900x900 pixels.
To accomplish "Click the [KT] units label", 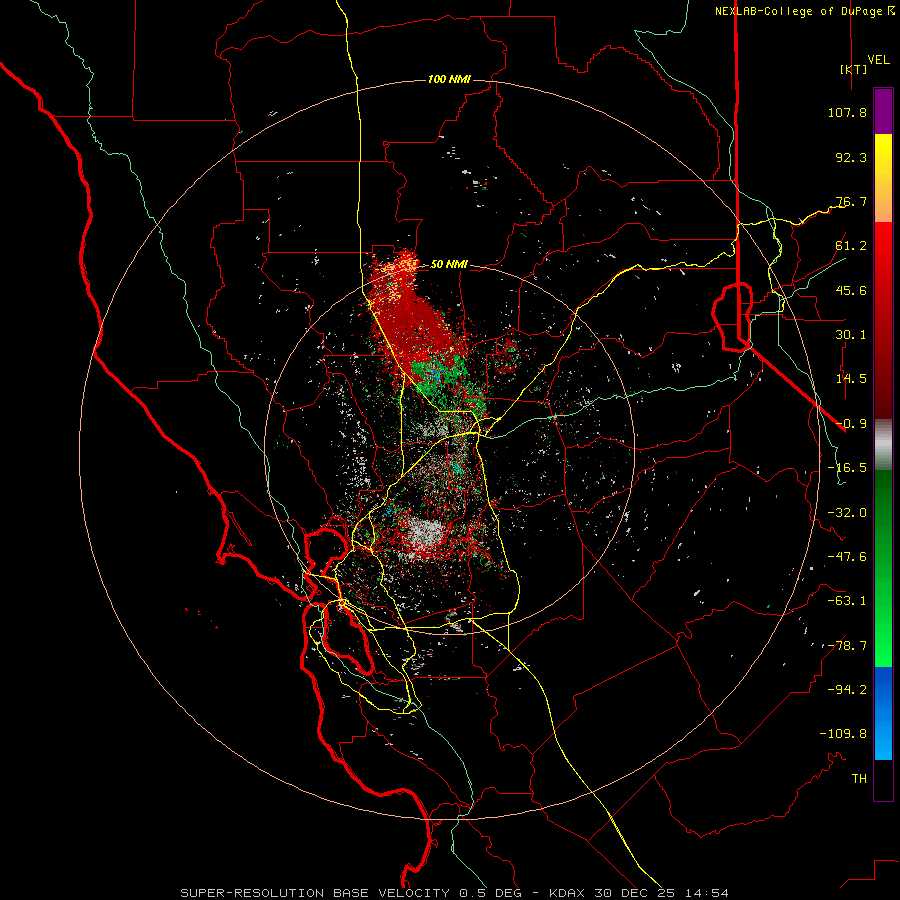I will click(853, 69).
